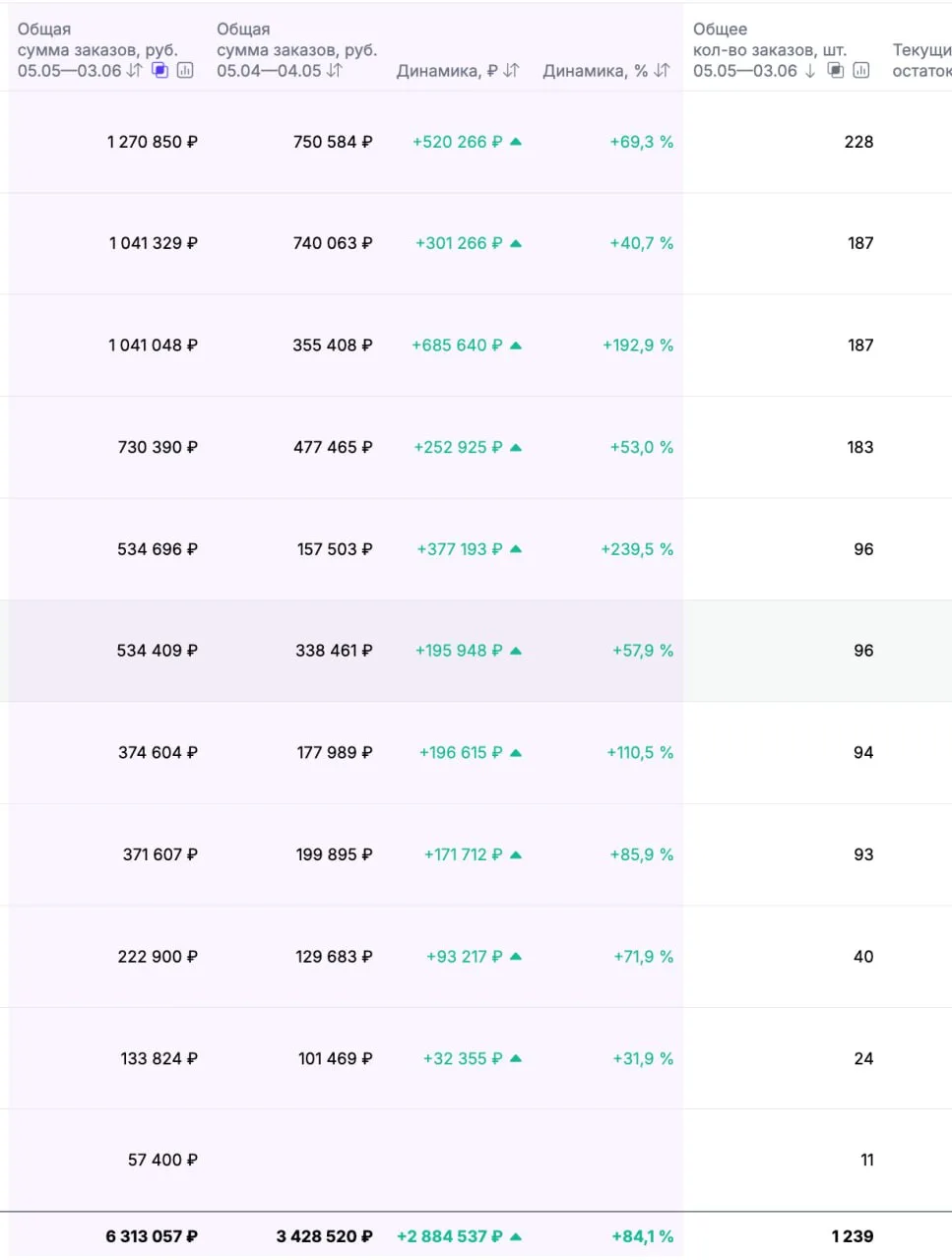This screenshot has height=1260, width=952.
Task: Sort by order count down arrow
Action: point(810,71)
